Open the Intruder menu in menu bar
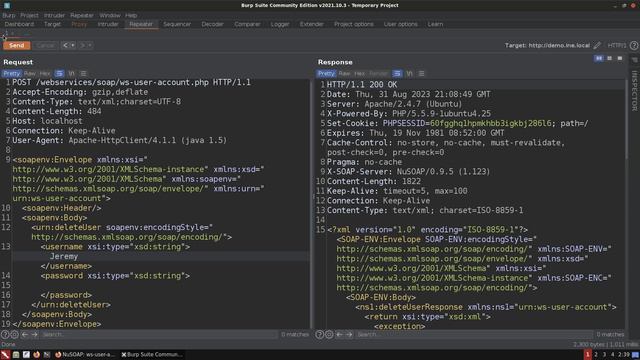Viewport: 640px width, 360px height. click(x=54, y=15)
